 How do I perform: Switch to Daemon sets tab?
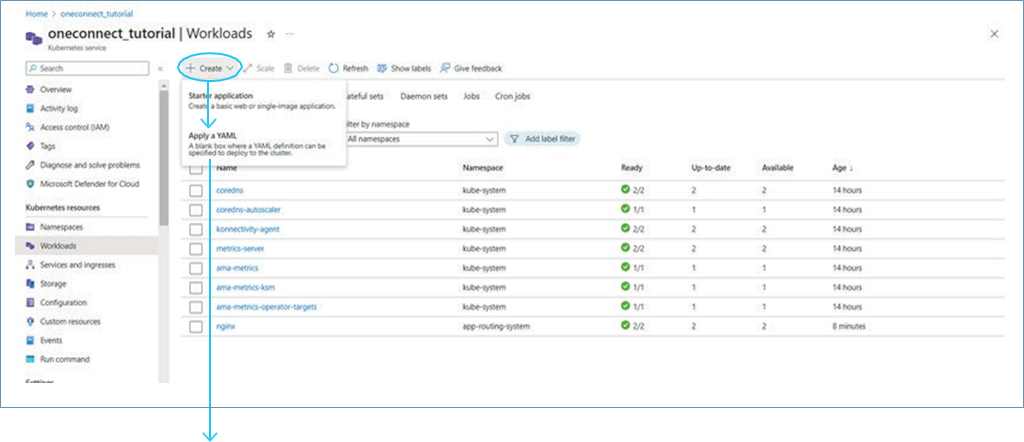(424, 97)
